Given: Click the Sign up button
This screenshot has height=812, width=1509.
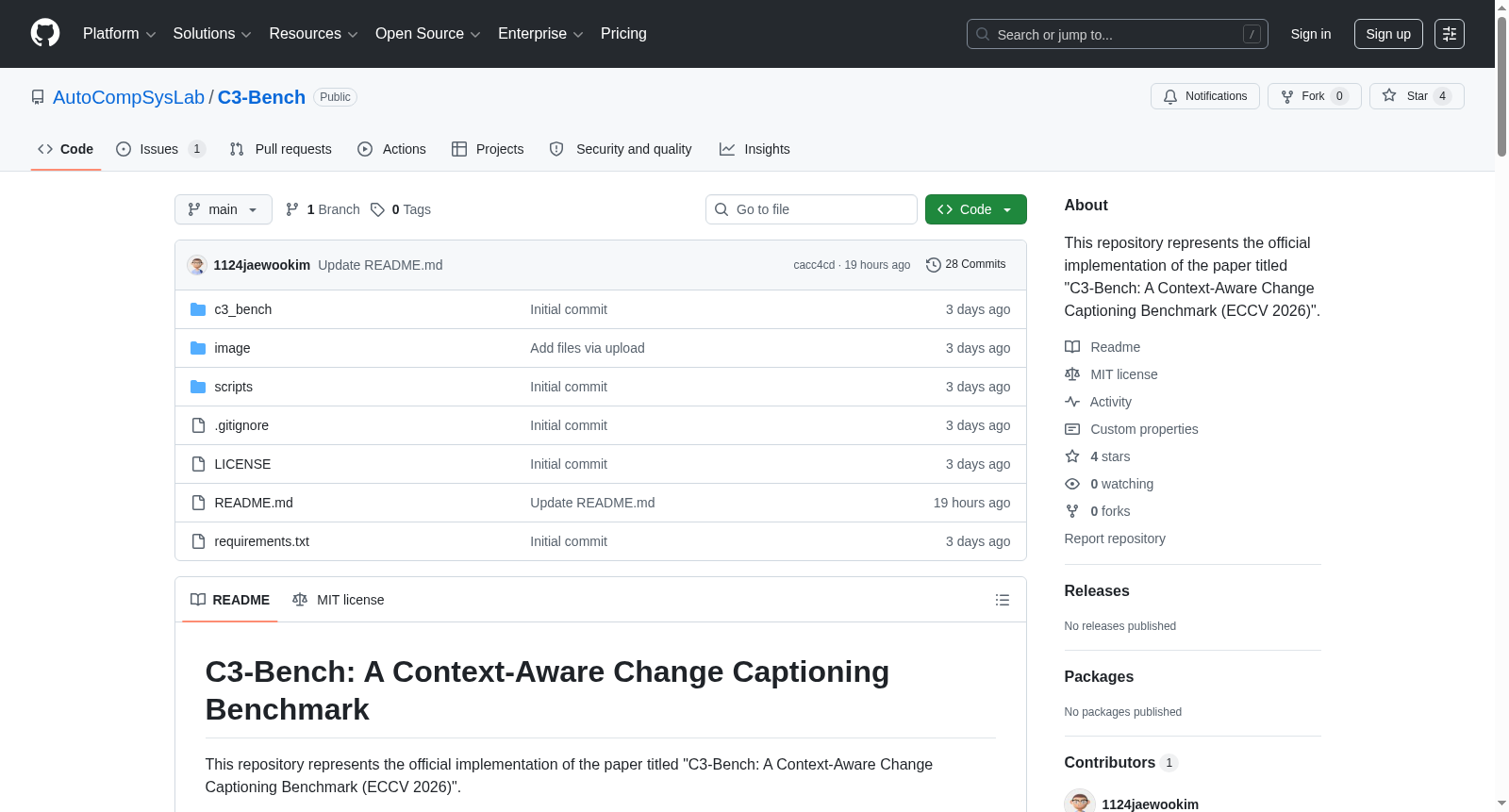Looking at the screenshot, I should [1388, 34].
